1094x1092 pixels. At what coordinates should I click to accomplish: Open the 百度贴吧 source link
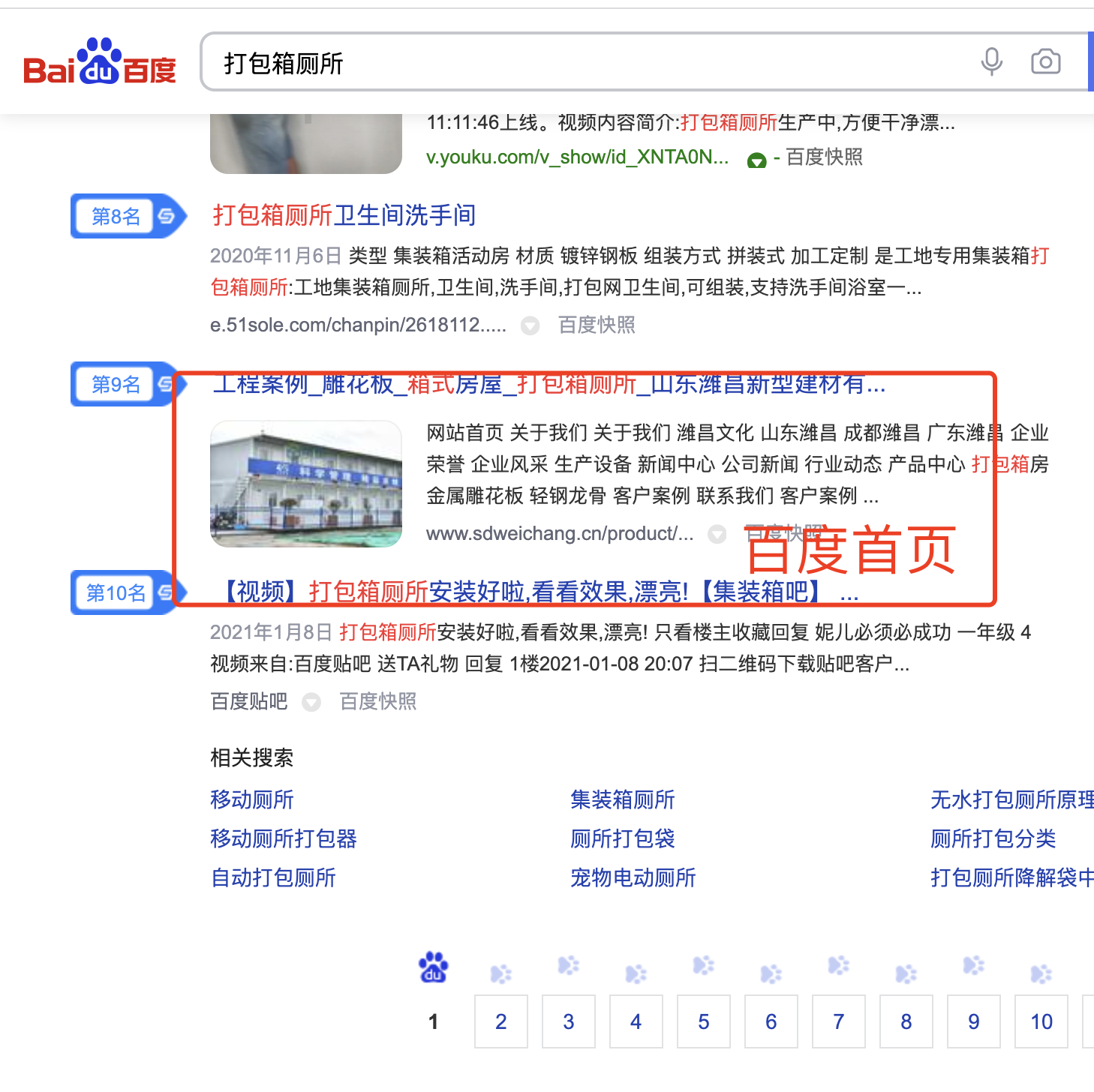249,701
